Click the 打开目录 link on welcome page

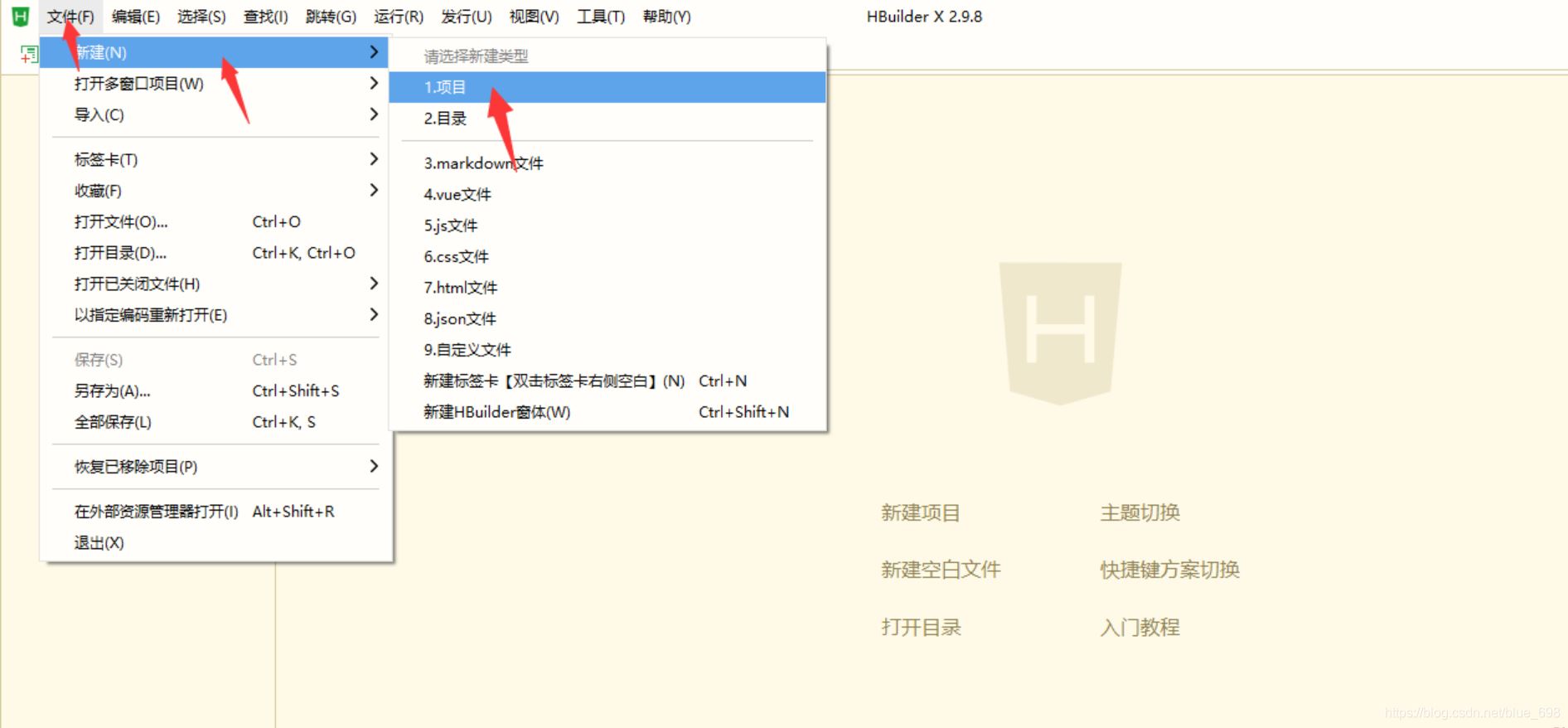921,627
